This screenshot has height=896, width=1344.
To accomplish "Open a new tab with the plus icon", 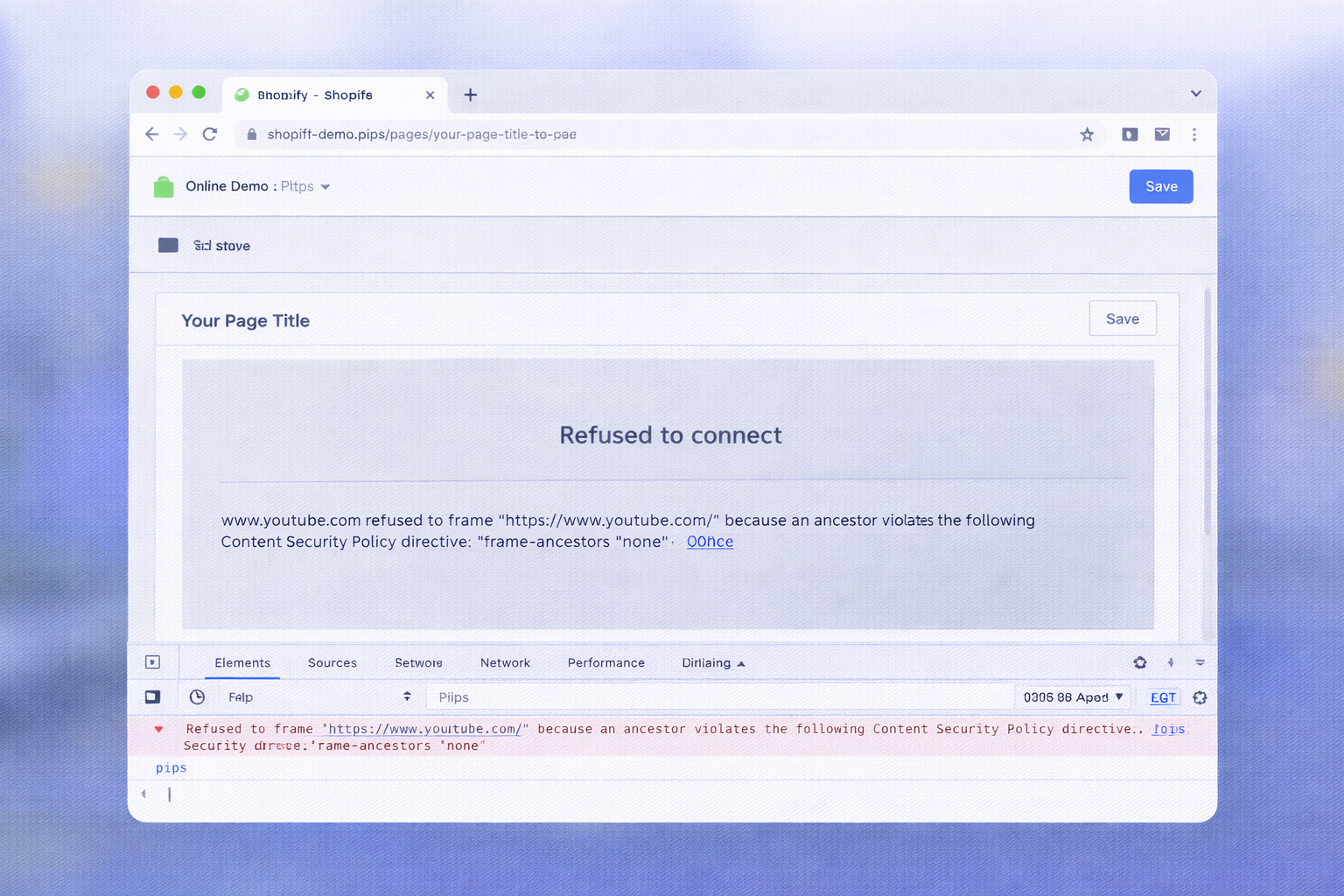I will pyautogui.click(x=470, y=94).
